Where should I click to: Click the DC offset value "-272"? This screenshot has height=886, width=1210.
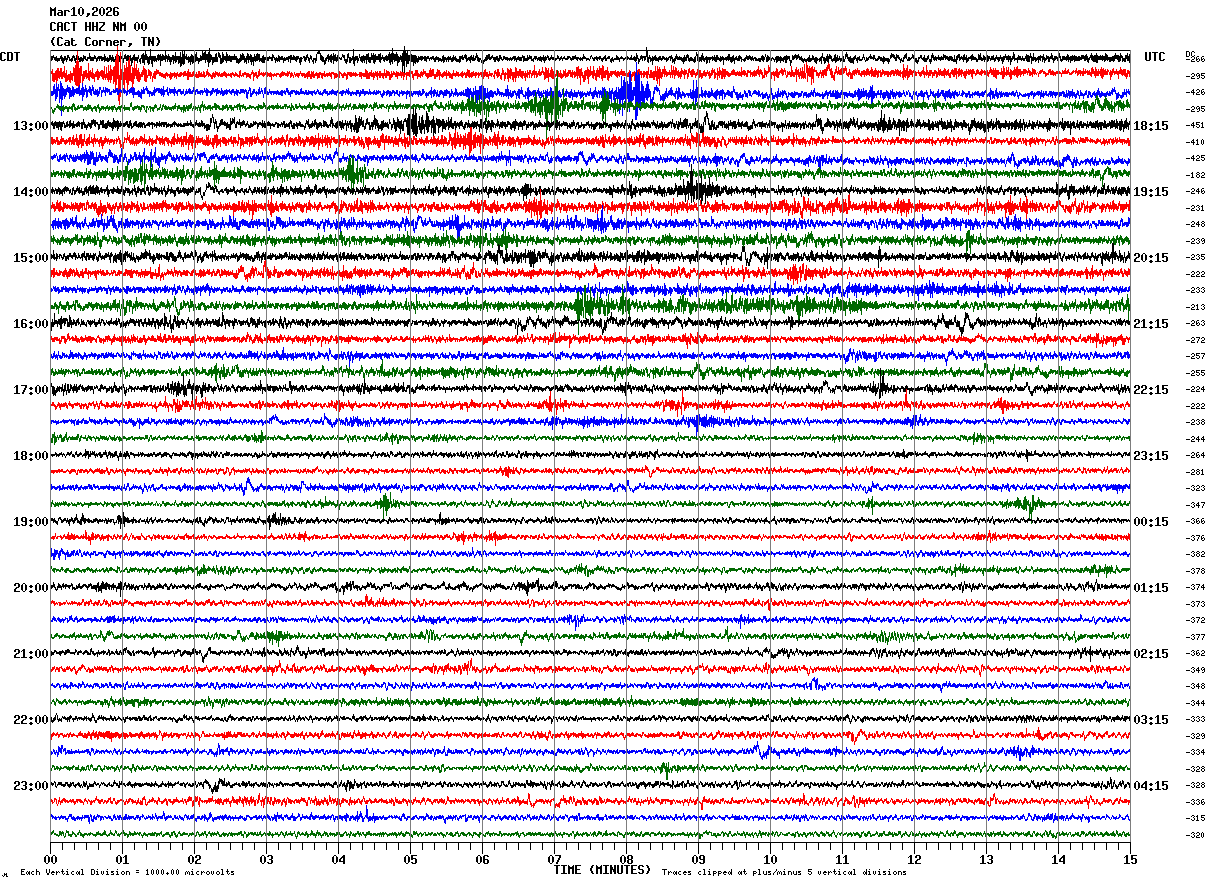click(x=1195, y=340)
